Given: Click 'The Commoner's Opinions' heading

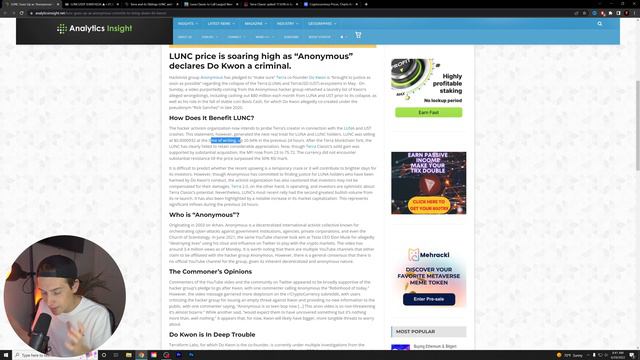Looking at the screenshot, I should point(210,272).
